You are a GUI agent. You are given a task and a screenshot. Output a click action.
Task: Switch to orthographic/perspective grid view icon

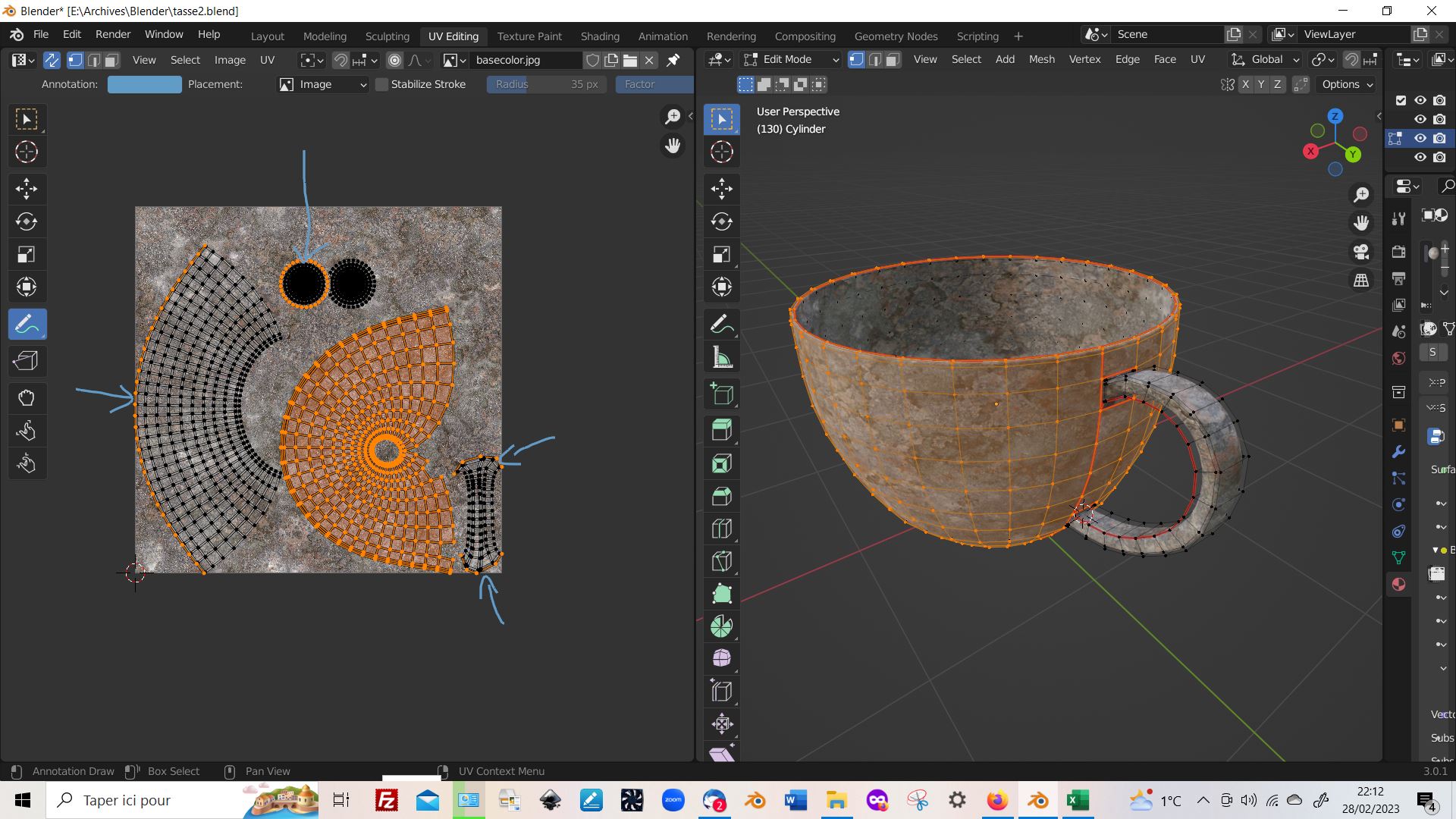[x=1361, y=281]
